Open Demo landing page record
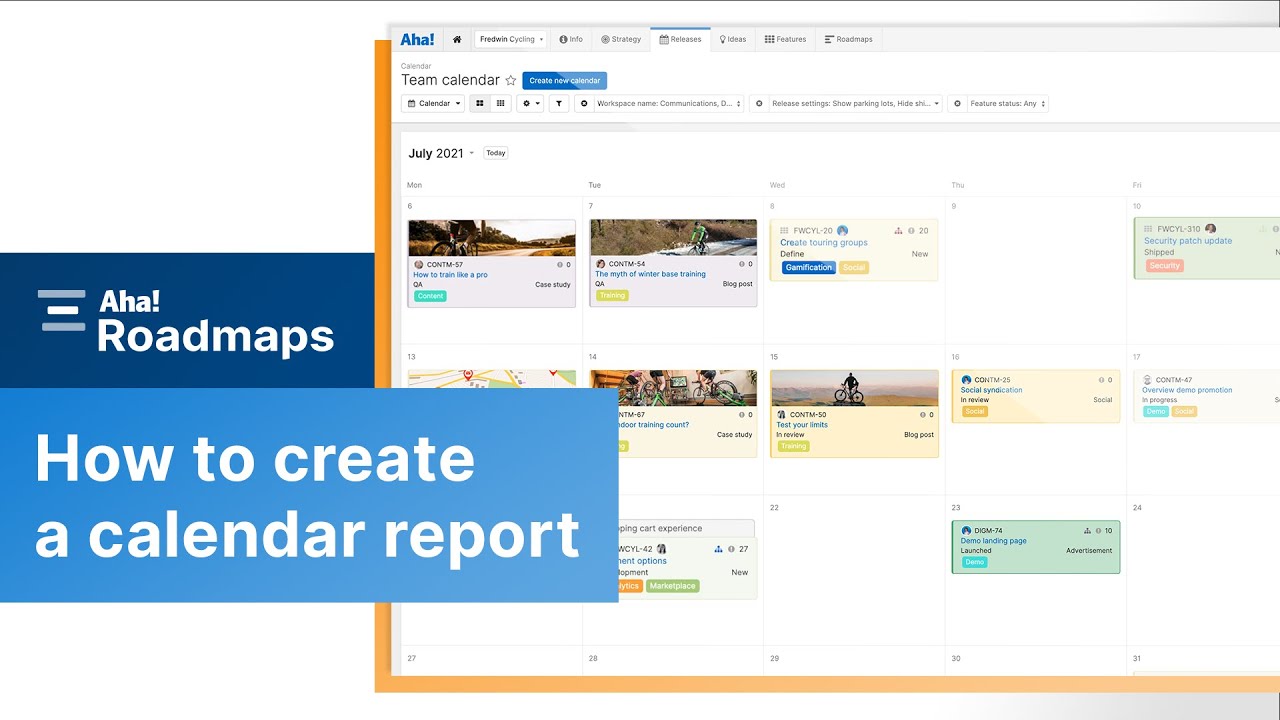The image size is (1280, 720). click(x=994, y=541)
